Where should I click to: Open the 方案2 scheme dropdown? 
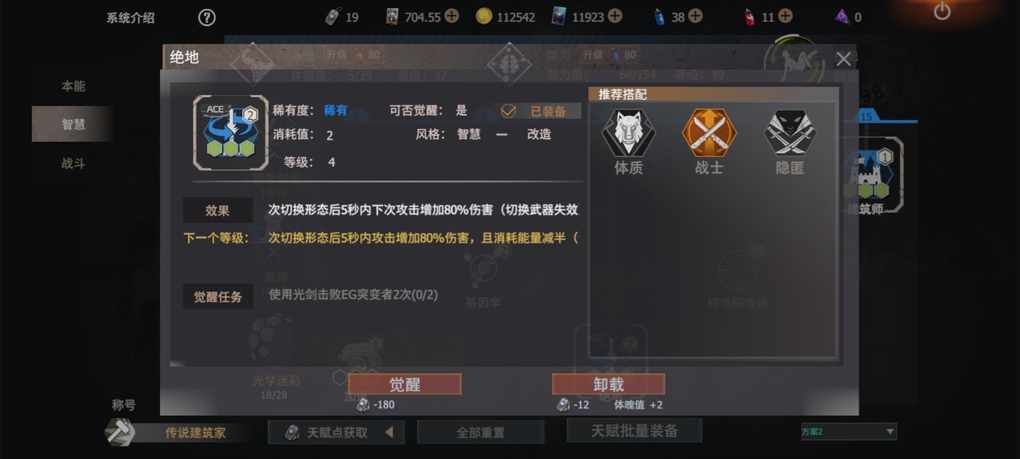pos(849,432)
